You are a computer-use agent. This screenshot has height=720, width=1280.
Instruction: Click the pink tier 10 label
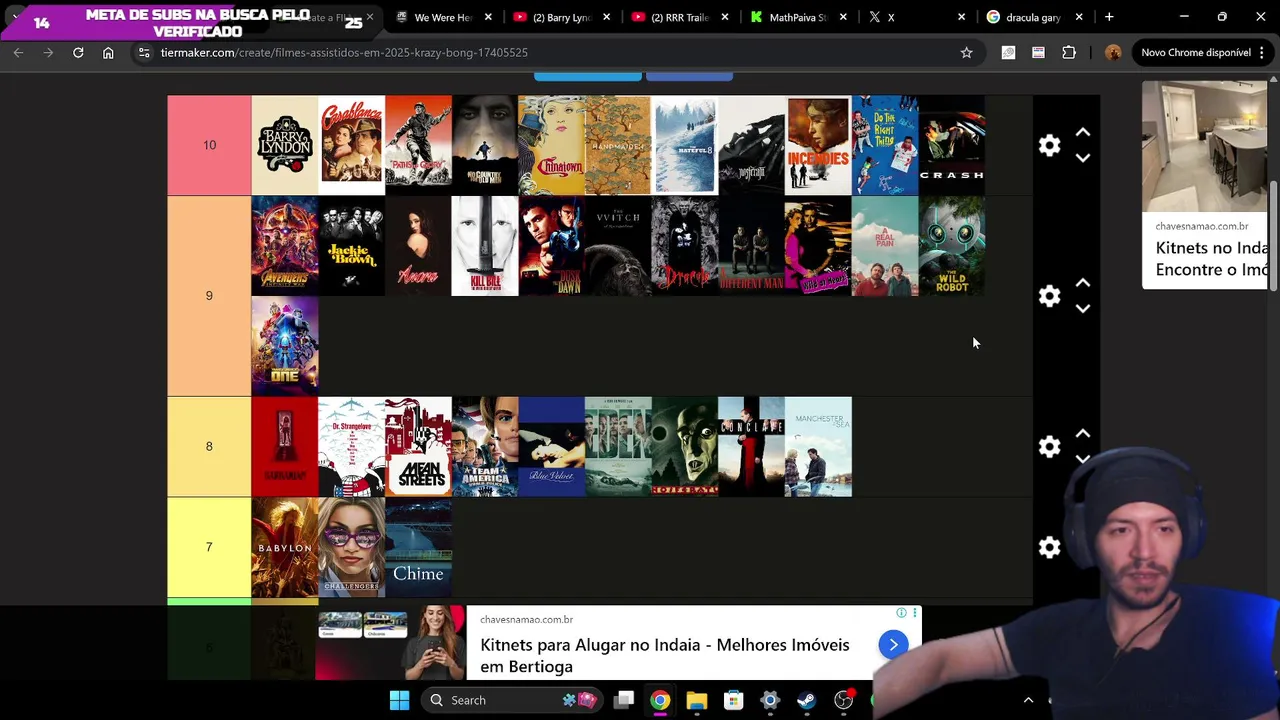(x=209, y=145)
